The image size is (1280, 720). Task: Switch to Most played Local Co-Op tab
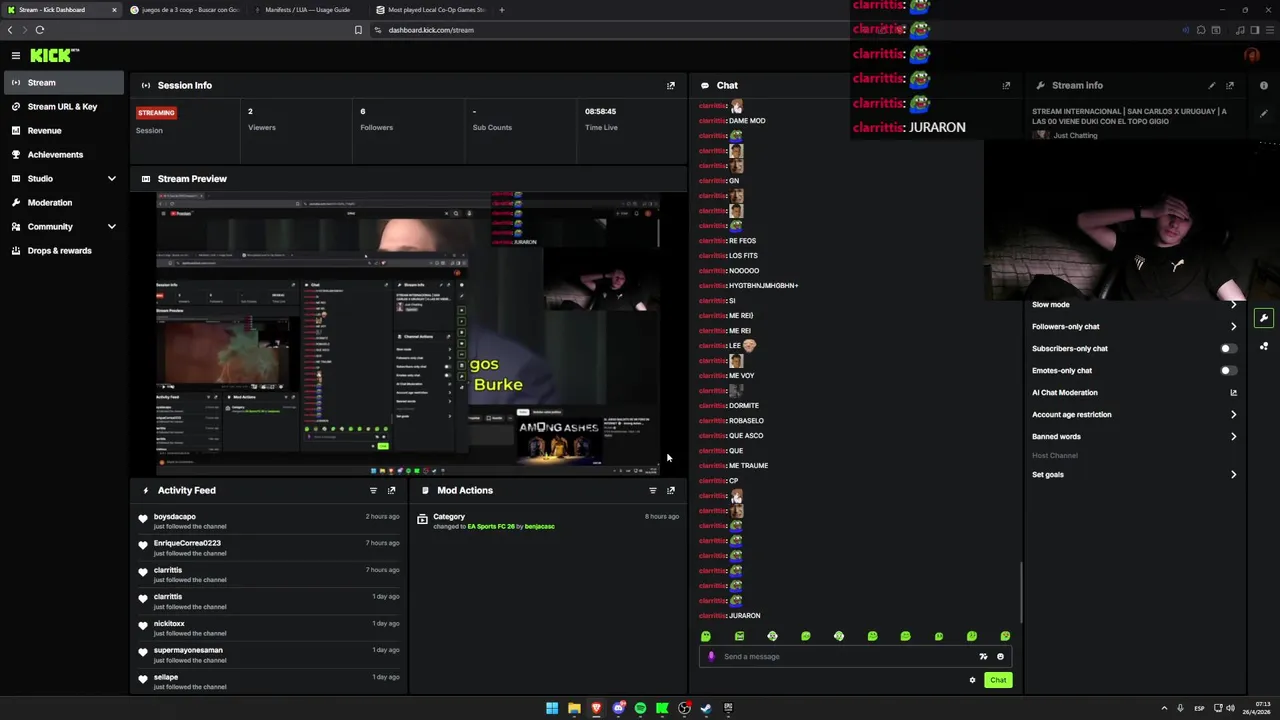tap(430, 10)
